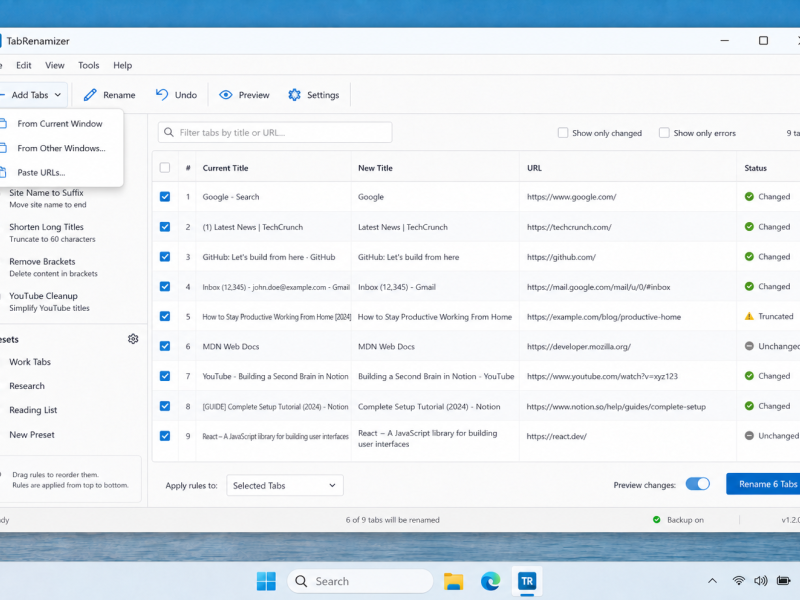This screenshot has width=800, height=600.
Task: Open the Selected Tabs combo box
Action: click(285, 485)
